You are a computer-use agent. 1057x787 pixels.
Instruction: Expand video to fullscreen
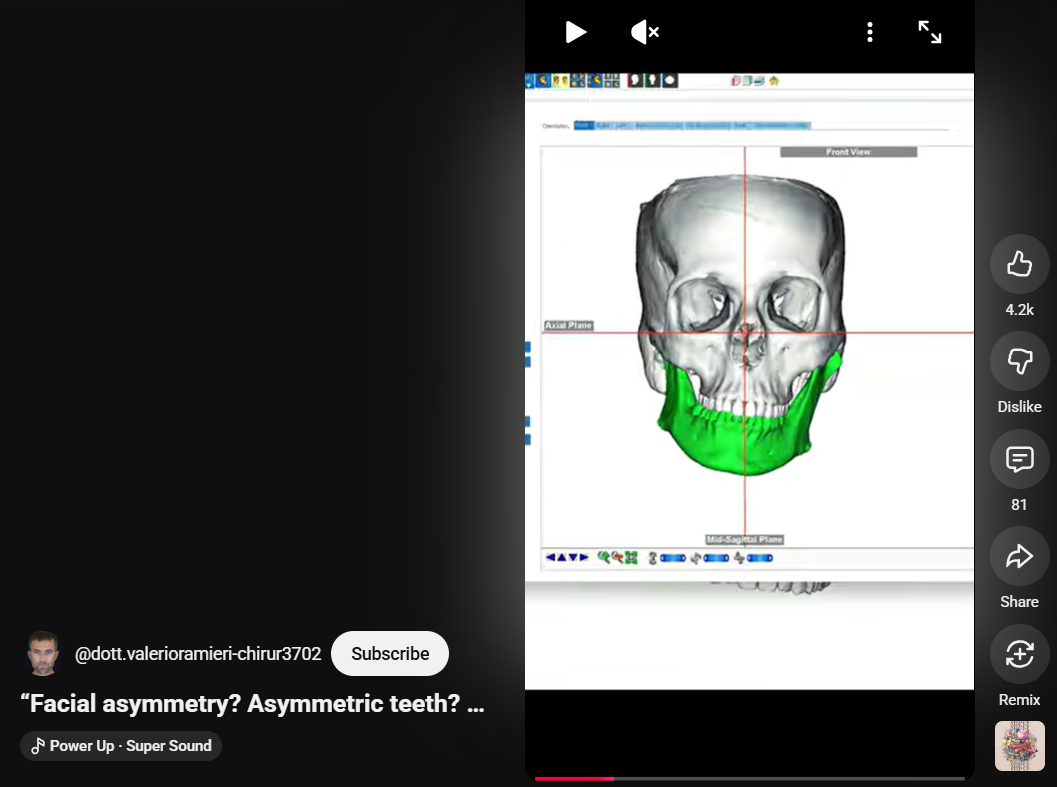click(x=930, y=32)
